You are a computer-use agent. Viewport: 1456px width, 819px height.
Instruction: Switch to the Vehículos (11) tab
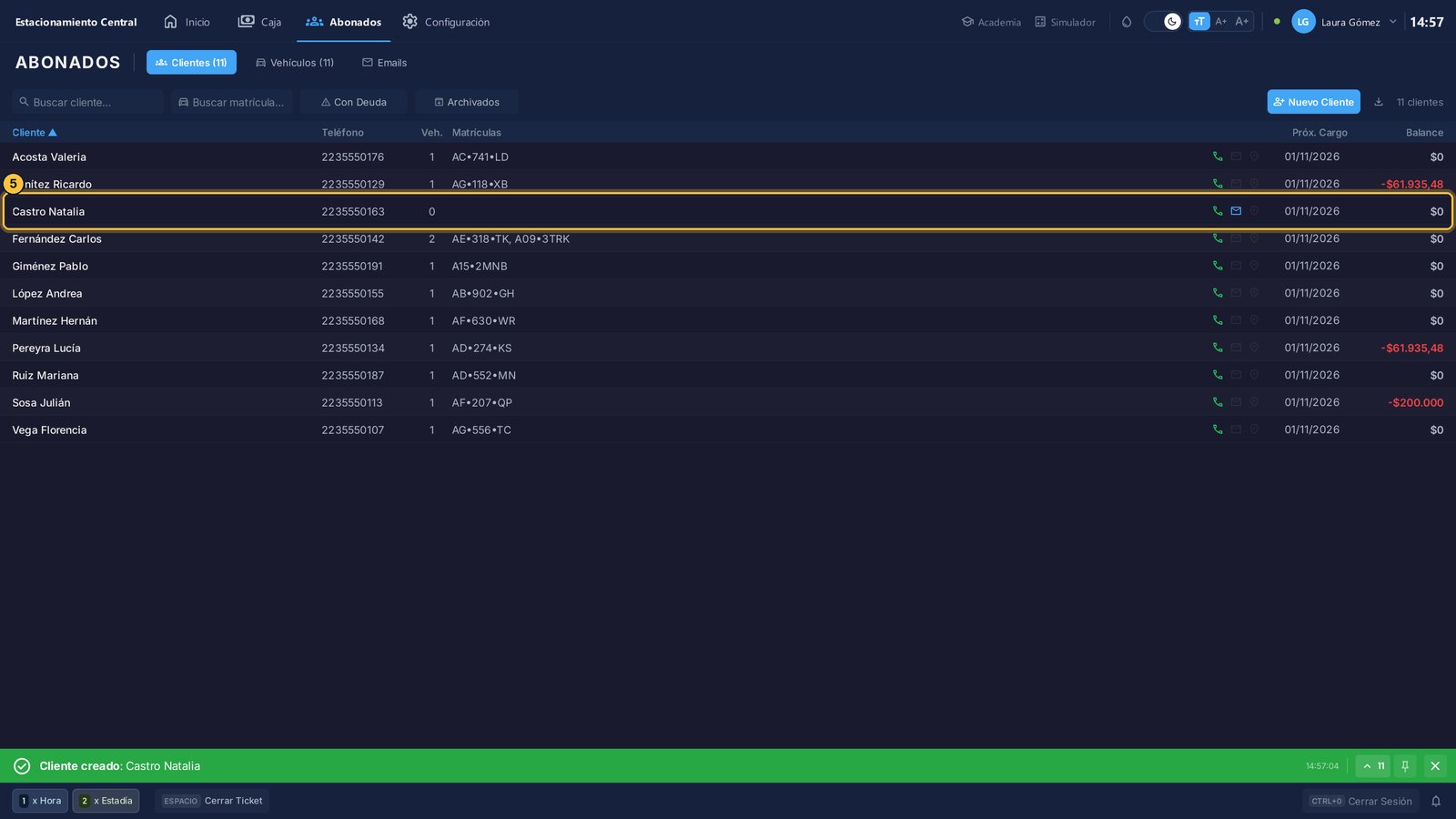tap(295, 63)
